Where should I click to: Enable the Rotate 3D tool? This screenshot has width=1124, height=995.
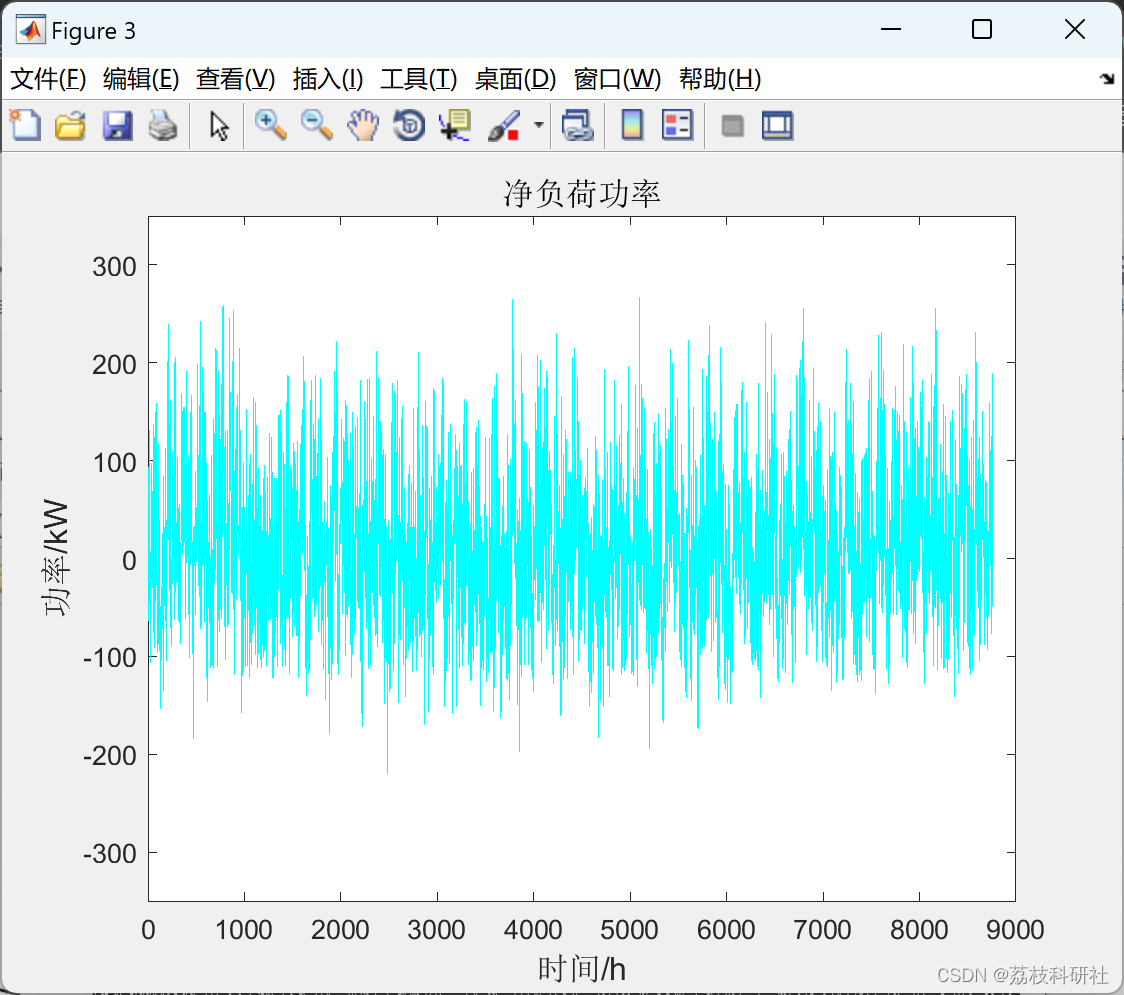coord(409,125)
